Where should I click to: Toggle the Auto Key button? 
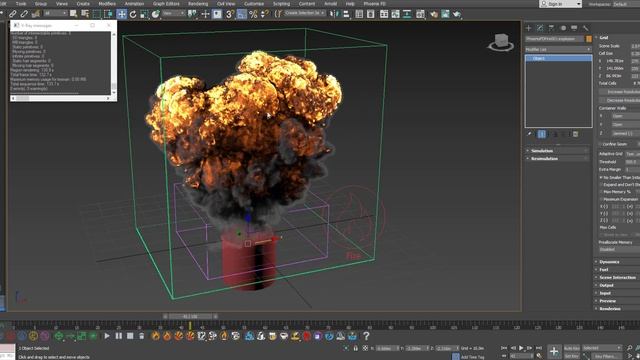(571, 348)
